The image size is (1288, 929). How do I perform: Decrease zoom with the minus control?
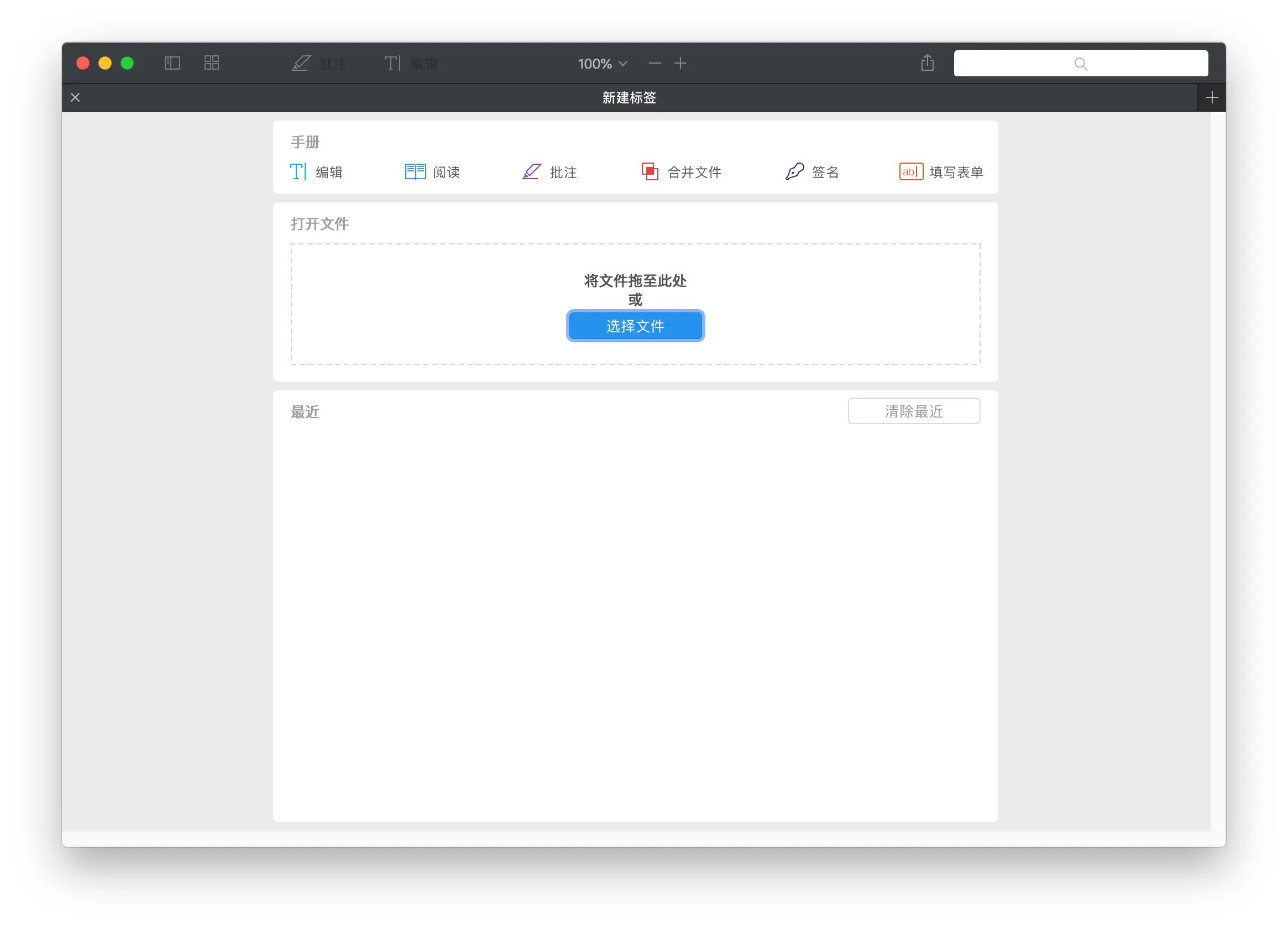[654, 63]
